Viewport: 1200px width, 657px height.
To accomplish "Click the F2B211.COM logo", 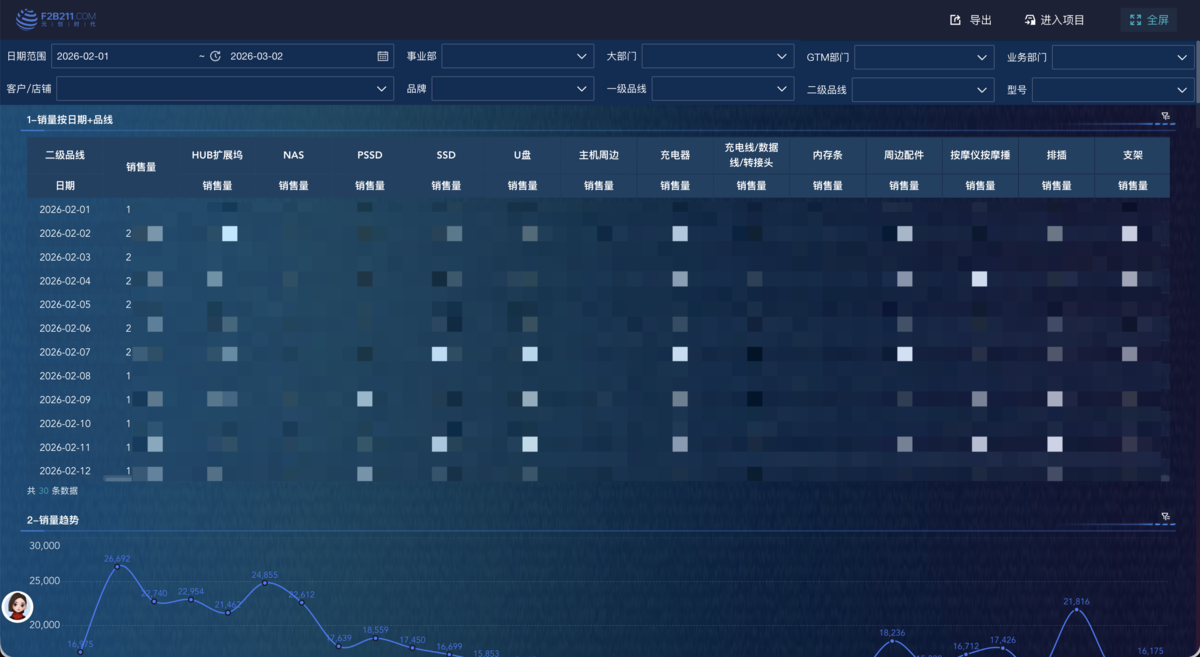I will 56,19.
